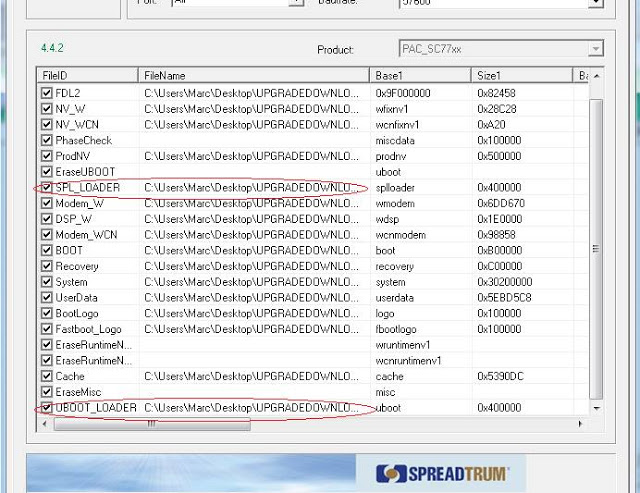Click size value 0x6DD670
The image size is (640, 493).
[x=501, y=203]
